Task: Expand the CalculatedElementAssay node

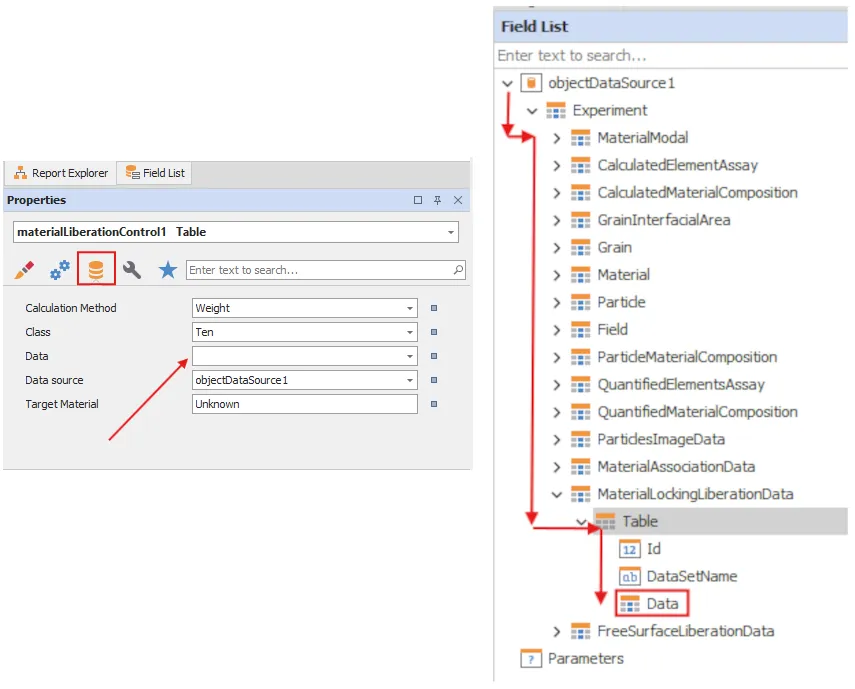Action: (557, 165)
